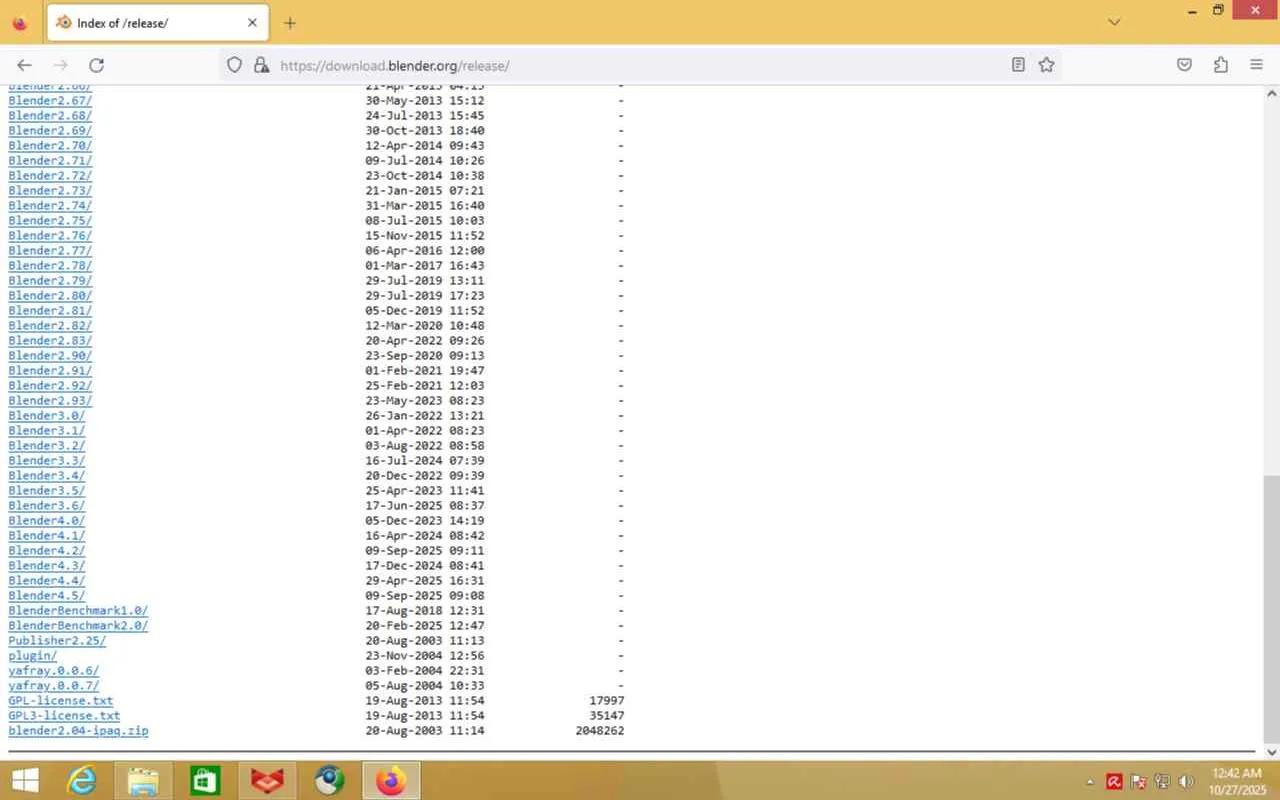Open the Firefox application menu
The width and height of the screenshot is (1280, 800).
pos(1256,65)
